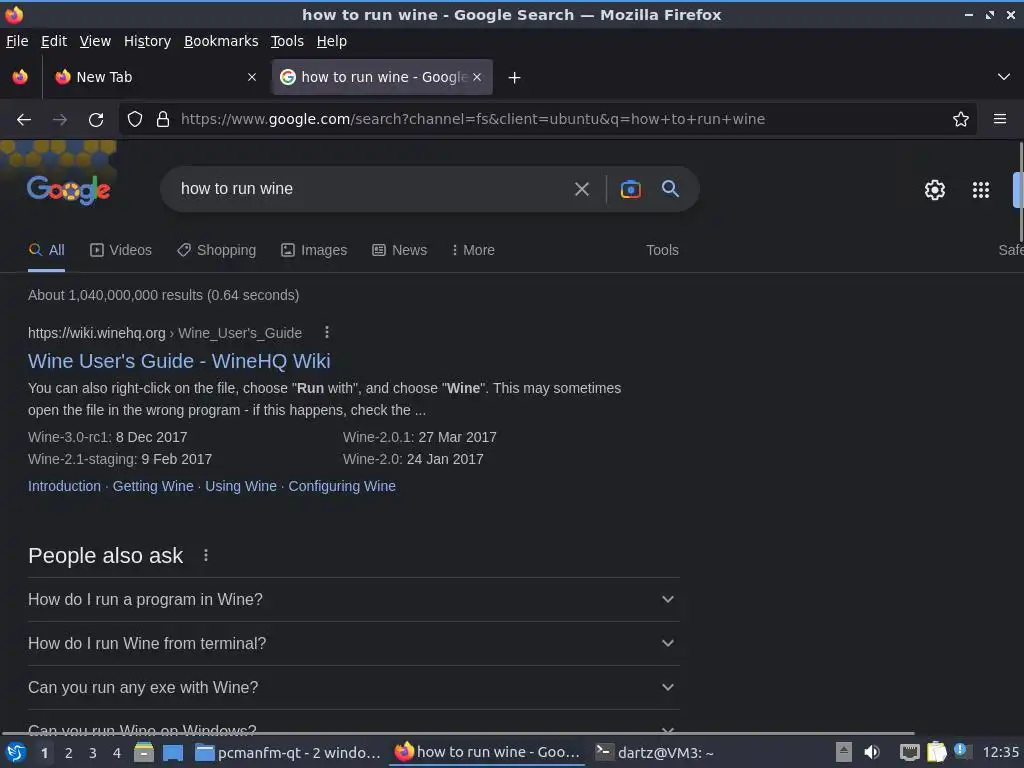
Task: Launch file manager from quick launch
Action: (x=144, y=753)
